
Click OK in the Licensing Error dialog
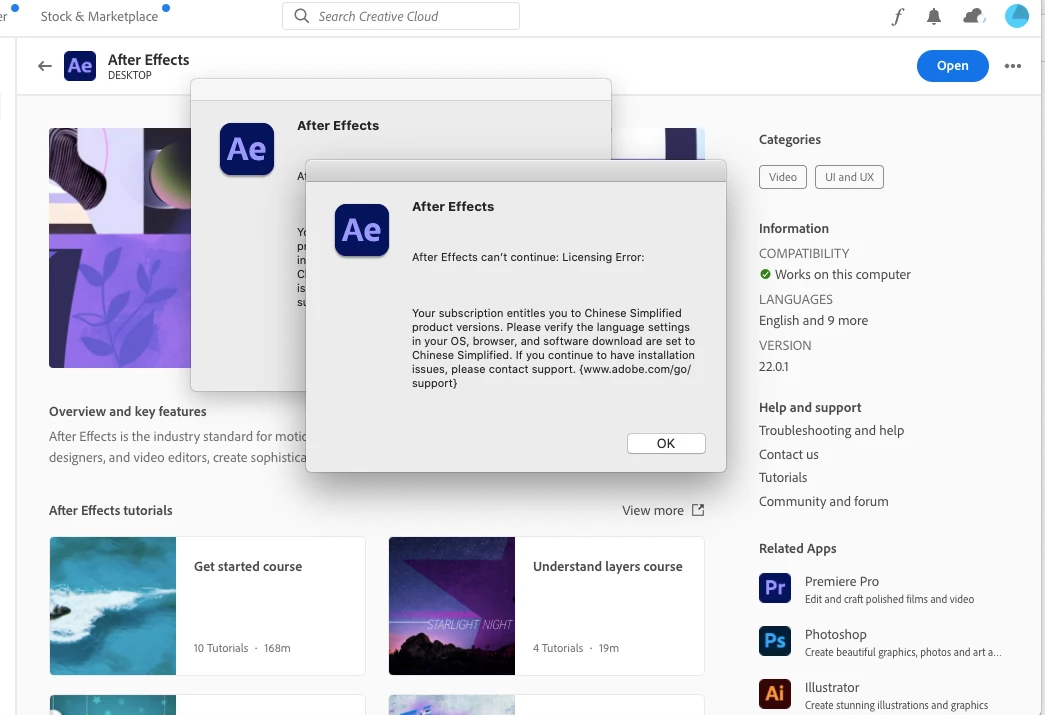pos(666,443)
